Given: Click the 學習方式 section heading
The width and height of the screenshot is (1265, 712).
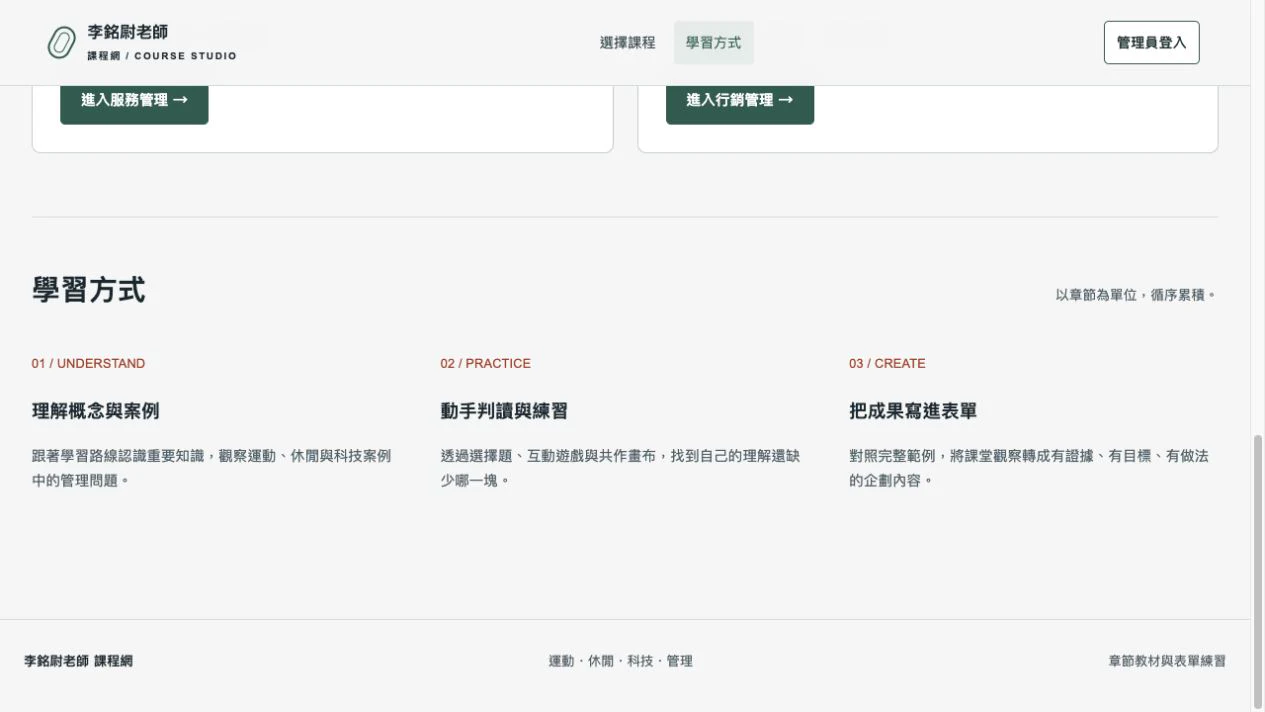Looking at the screenshot, I should coord(89,291).
